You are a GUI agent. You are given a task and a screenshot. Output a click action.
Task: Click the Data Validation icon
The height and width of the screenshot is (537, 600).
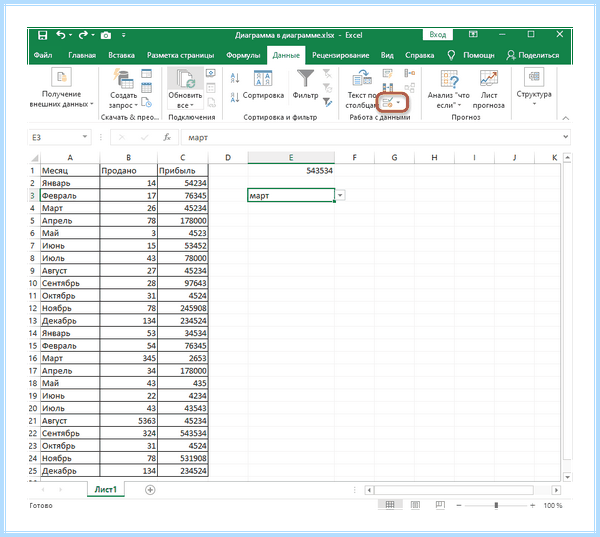(x=388, y=102)
